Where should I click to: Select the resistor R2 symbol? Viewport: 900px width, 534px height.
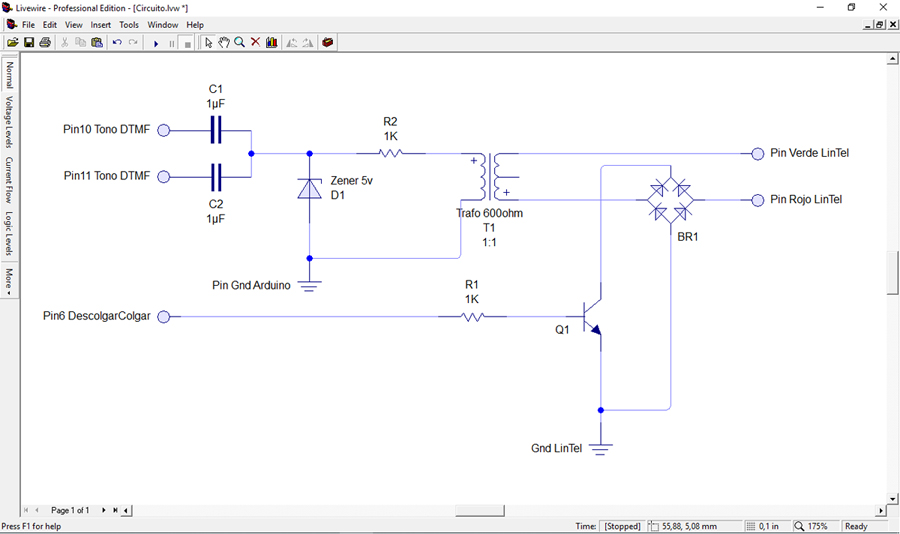click(391, 153)
